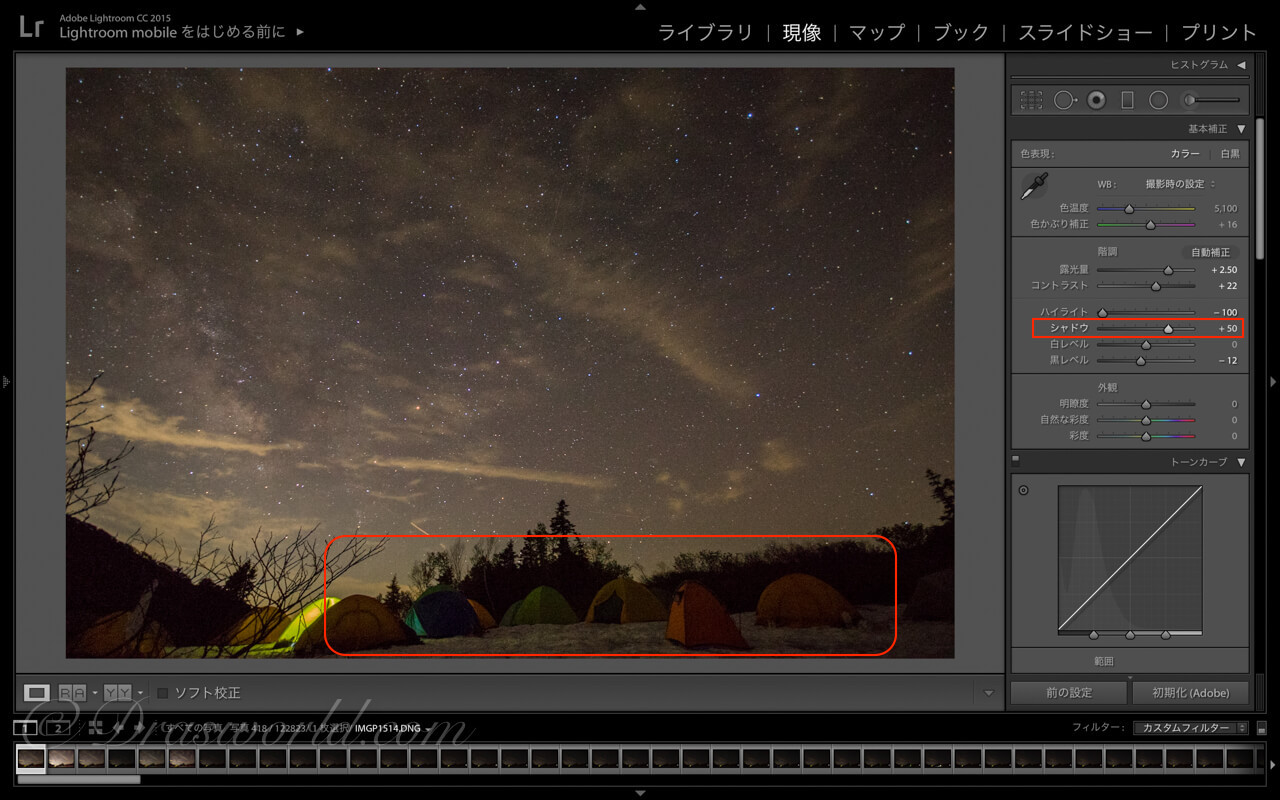1280x800 pixels.
Task: Select the Graduated Filter tool
Action: 1127,100
